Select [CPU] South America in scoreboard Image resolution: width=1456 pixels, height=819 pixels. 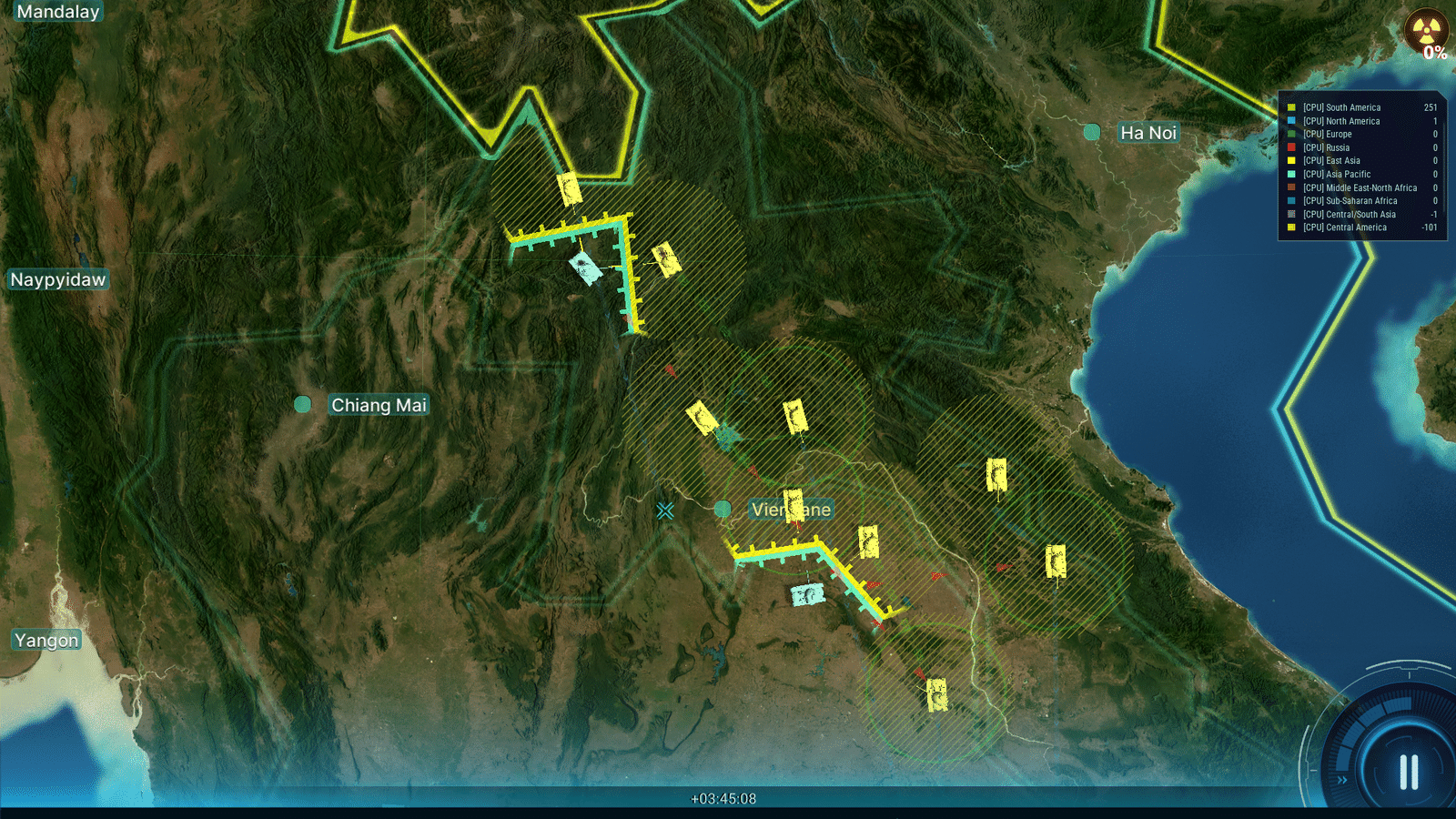pos(1362,107)
